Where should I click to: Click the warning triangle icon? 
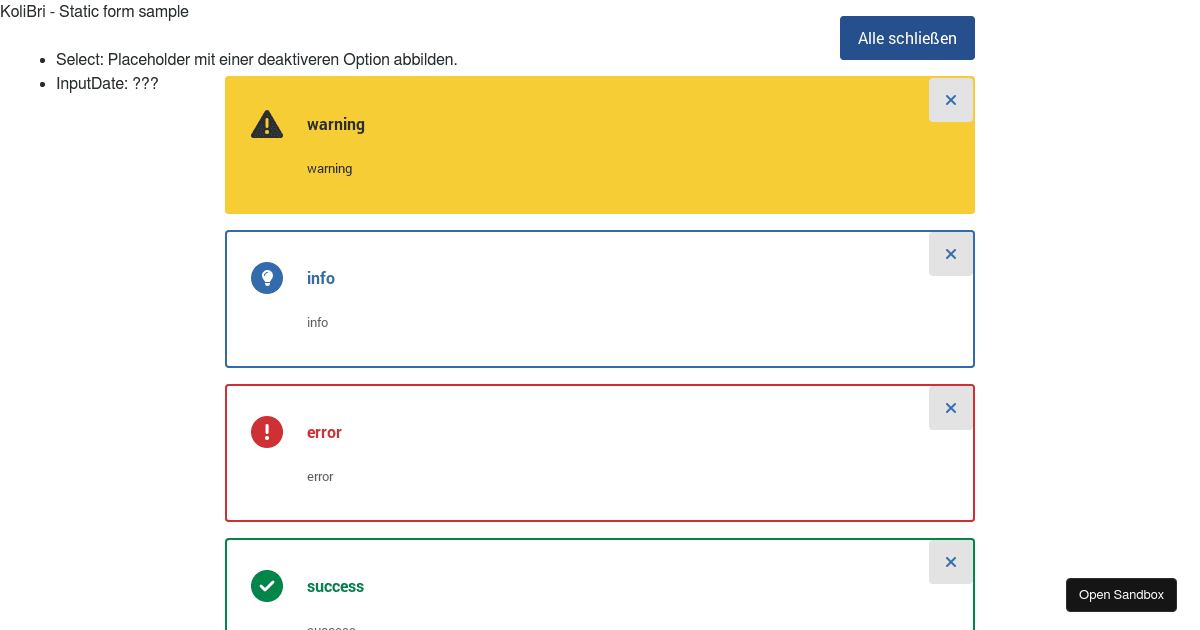pyautogui.click(x=267, y=124)
